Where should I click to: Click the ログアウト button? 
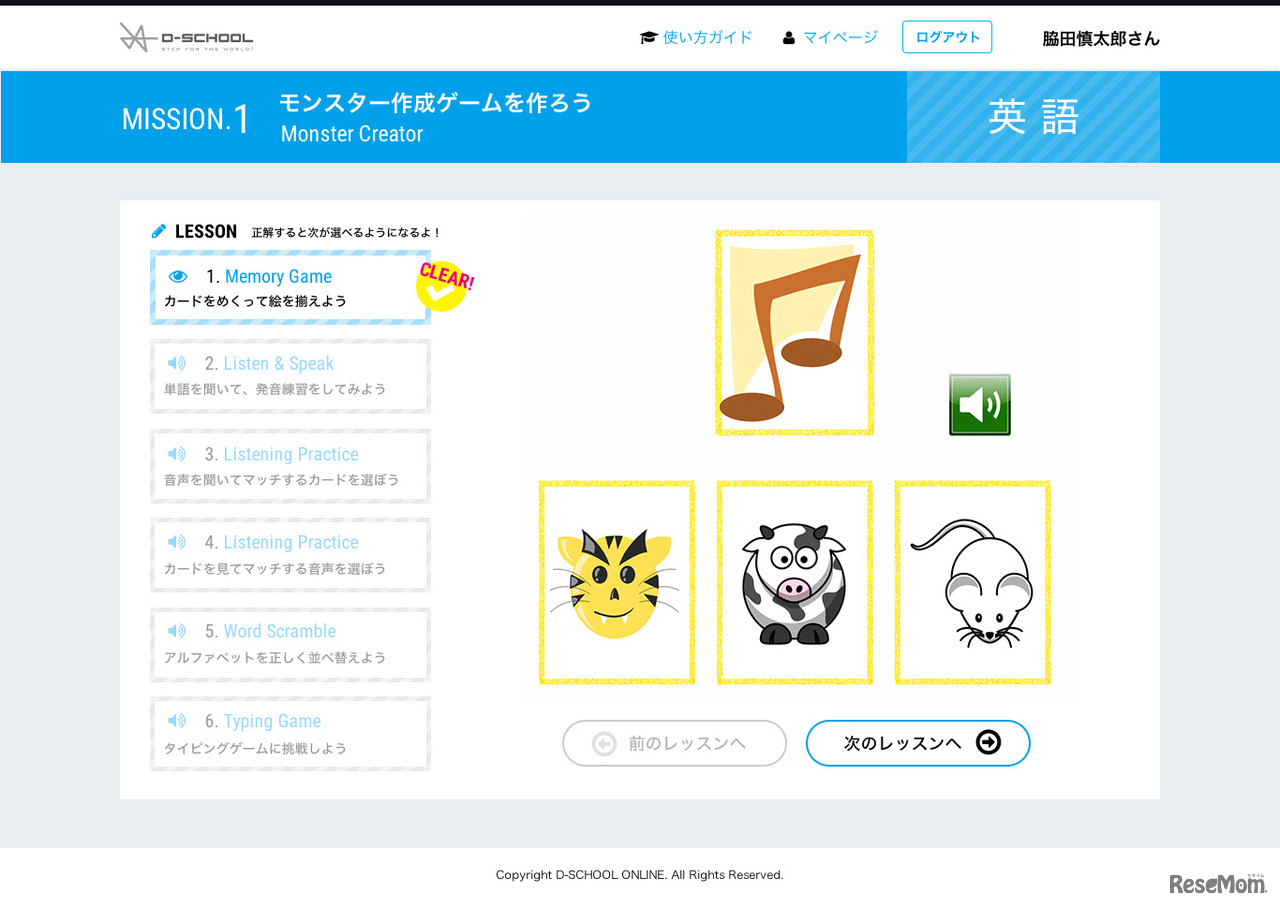[946, 37]
